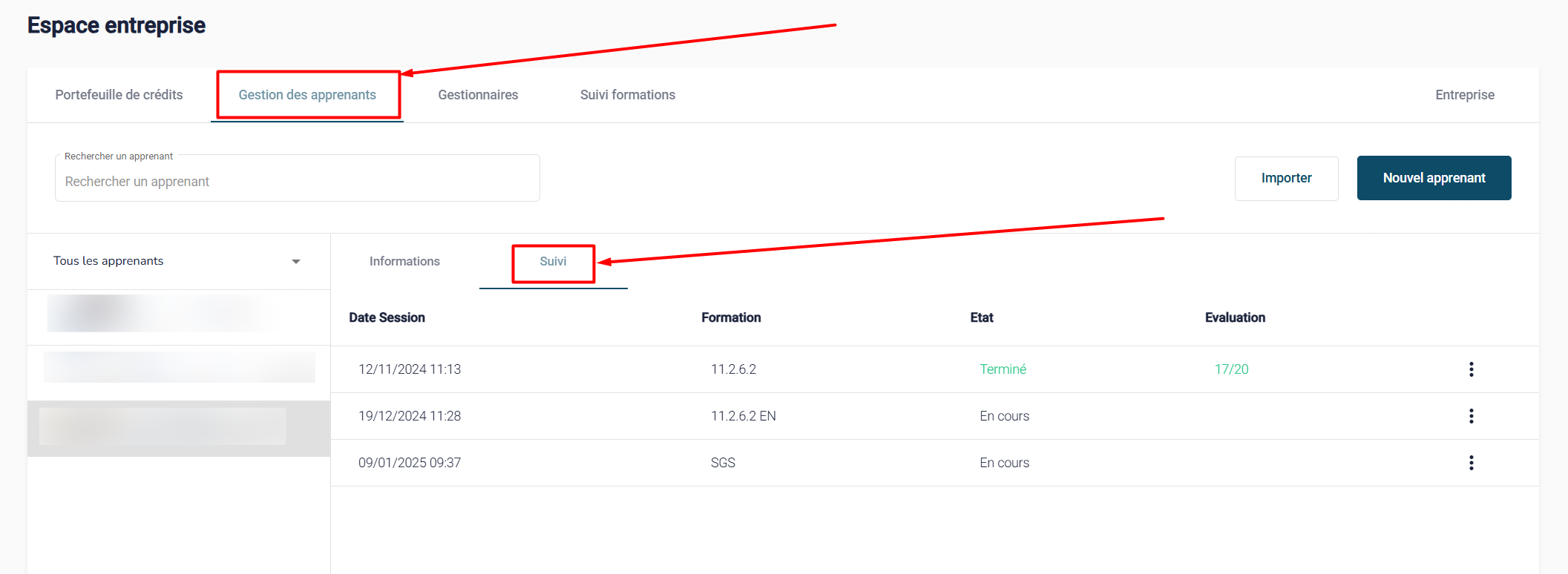The image size is (1568, 574).
Task: Select the Entreprise tab
Action: (x=1464, y=95)
